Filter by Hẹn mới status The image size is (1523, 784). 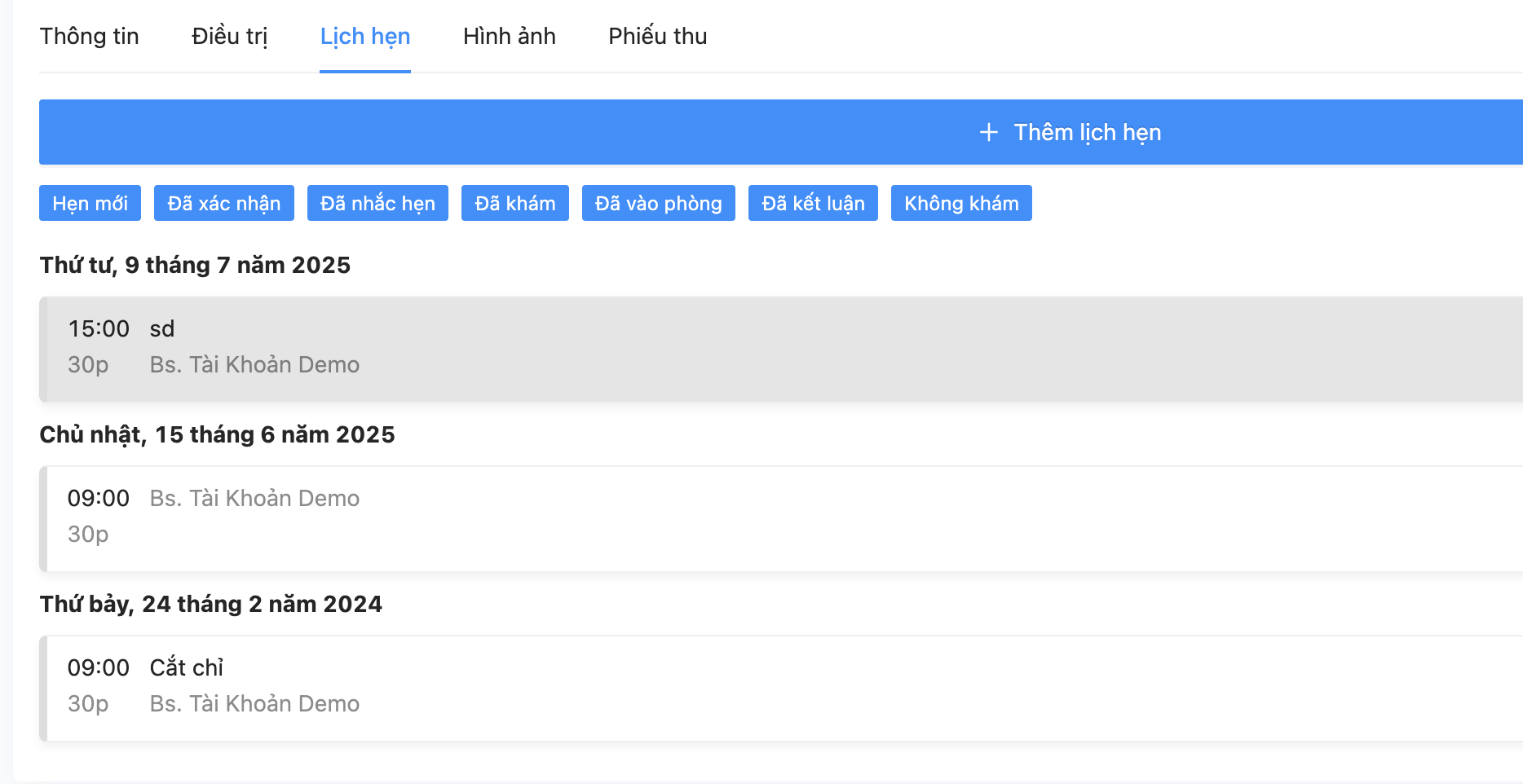pos(90,203)
